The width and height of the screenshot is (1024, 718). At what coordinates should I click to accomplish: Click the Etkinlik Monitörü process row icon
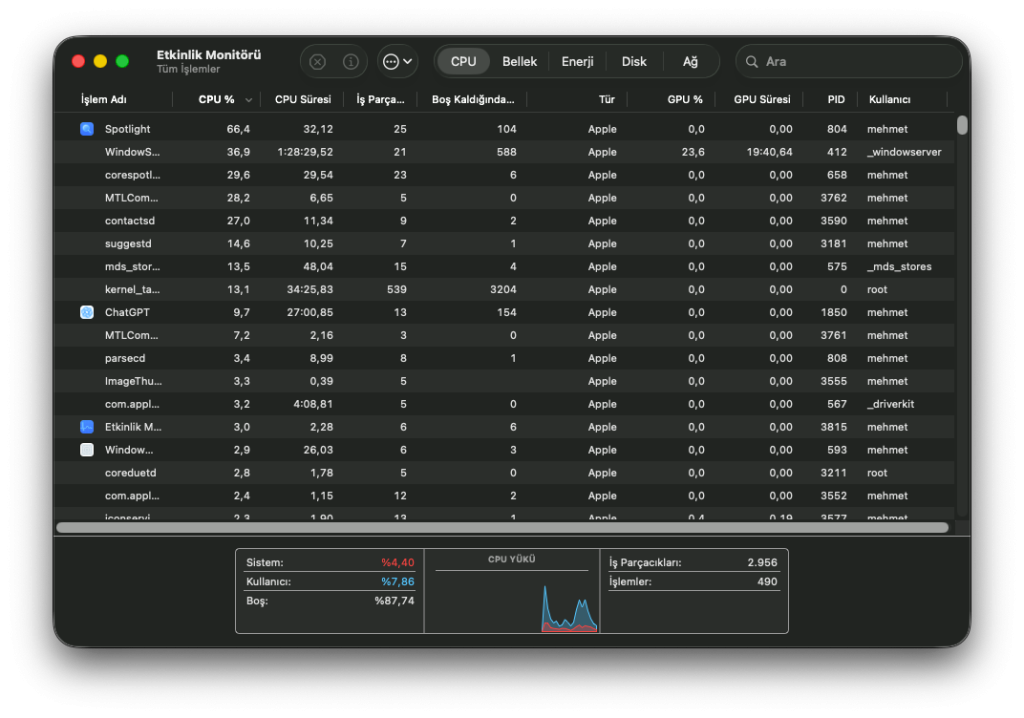[87, 427]
